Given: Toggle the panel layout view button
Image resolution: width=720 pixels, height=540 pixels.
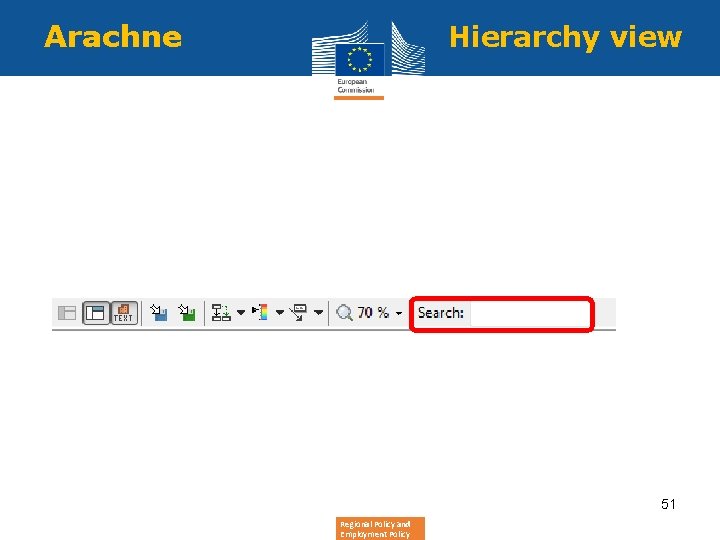Looking at the screenshot, I should click(x=96, y=313).
